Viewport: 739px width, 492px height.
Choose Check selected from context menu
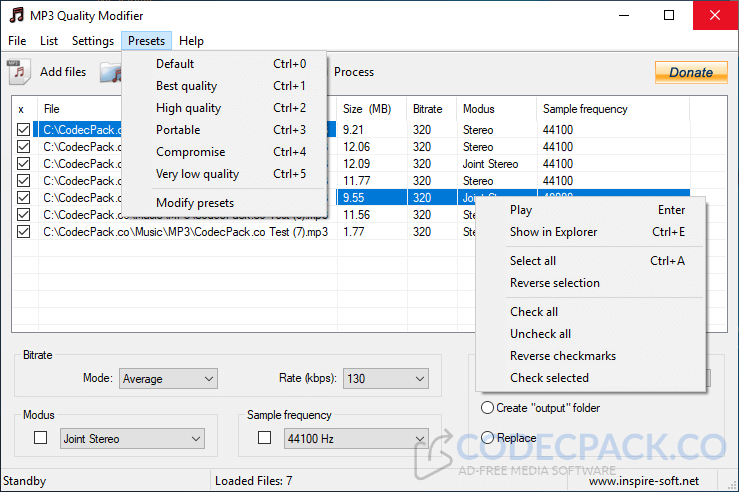(591, 378)
